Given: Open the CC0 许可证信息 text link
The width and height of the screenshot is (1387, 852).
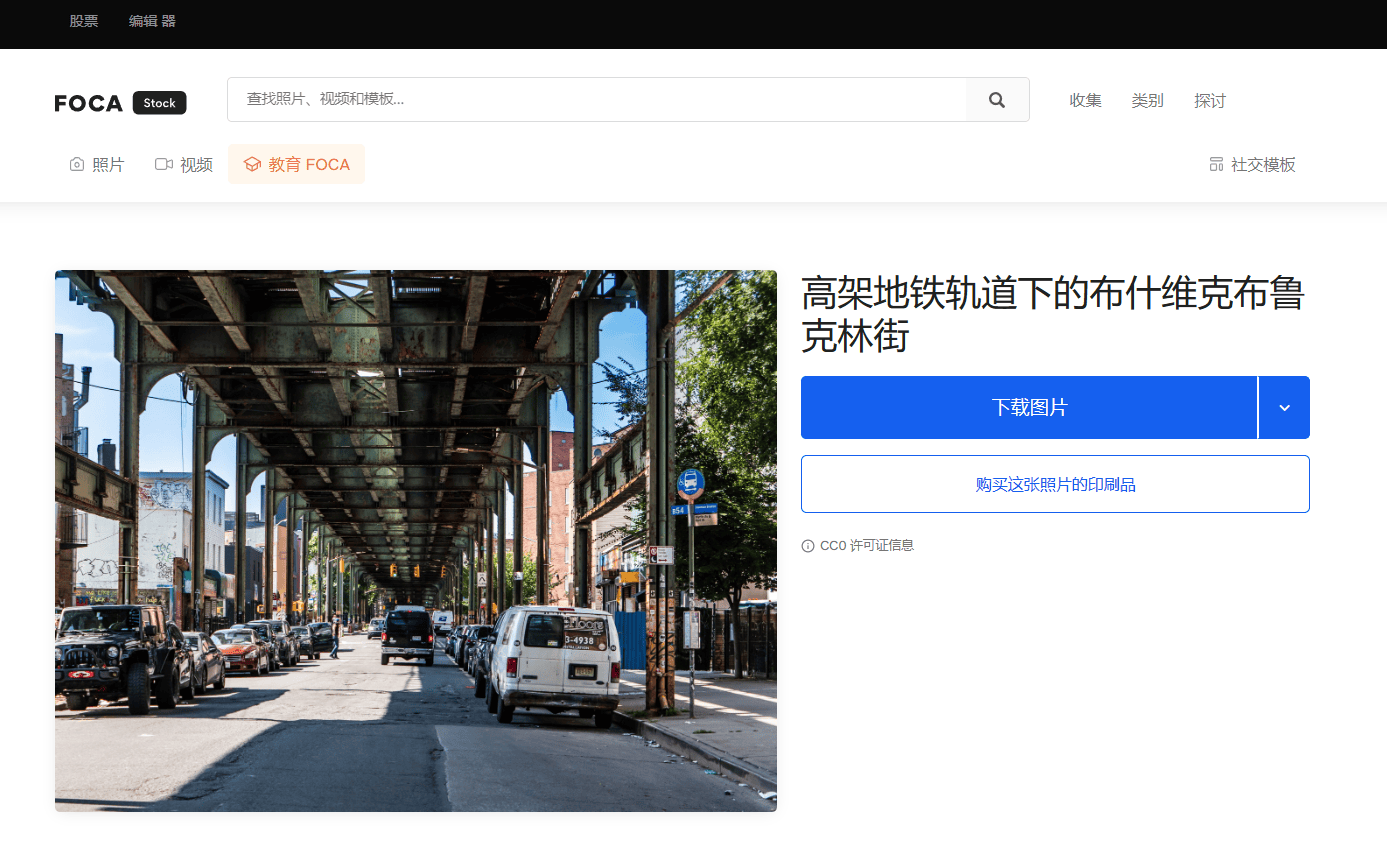Looking at the screenshot, I should click(866, 546).
